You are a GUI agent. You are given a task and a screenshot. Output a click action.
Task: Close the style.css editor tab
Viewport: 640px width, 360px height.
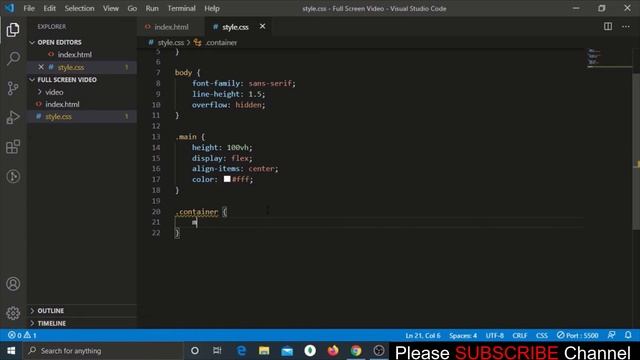point(262,26)
